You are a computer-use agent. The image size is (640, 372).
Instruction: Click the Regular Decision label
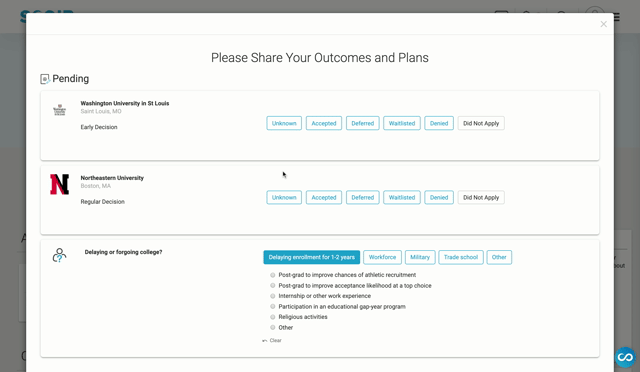tap(102, 202)
